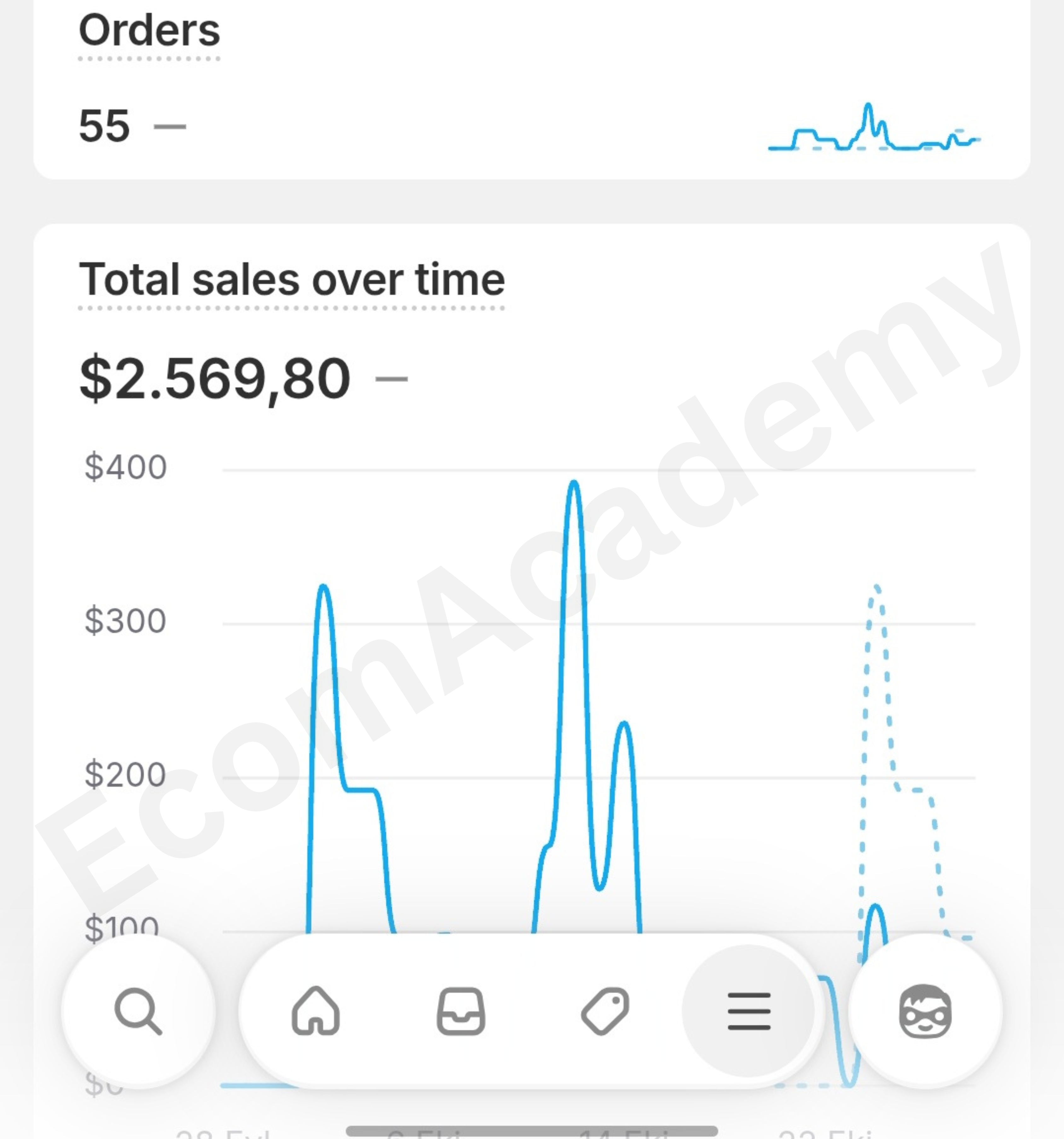Open the search magnifier button

click(138, 1011)
